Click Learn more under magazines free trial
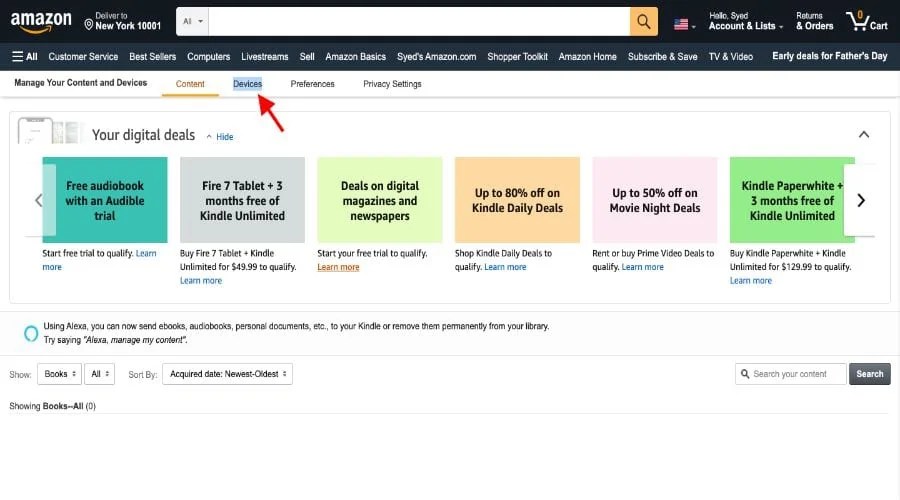Image resolution: width=900 pixels, height=500 pixels. click(338, 267)
